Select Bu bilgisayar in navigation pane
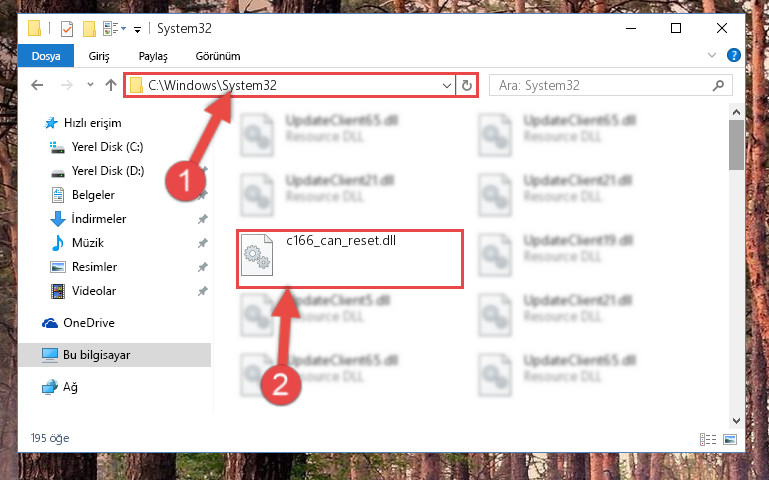The width and height of the screenshot is (769, 480). [115, 355]
